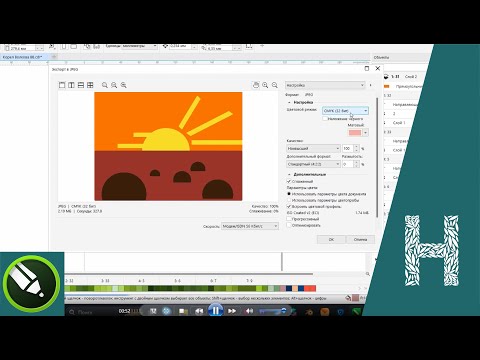Select use color proof settings radio
The image size is (480, 360).
coord(289,200)
